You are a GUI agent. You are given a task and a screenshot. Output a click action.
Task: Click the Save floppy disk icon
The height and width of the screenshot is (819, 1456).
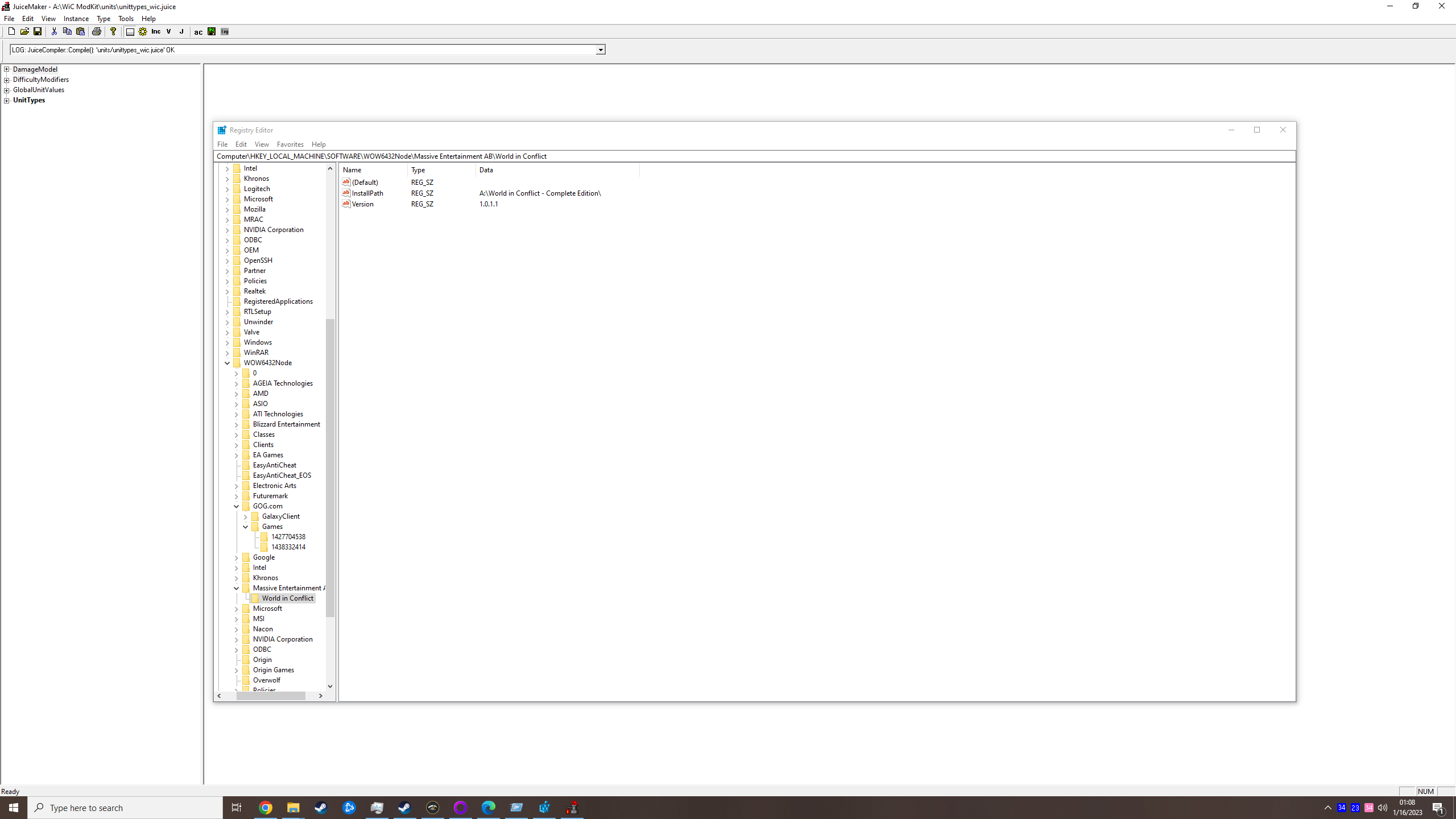tap(38, 31)
